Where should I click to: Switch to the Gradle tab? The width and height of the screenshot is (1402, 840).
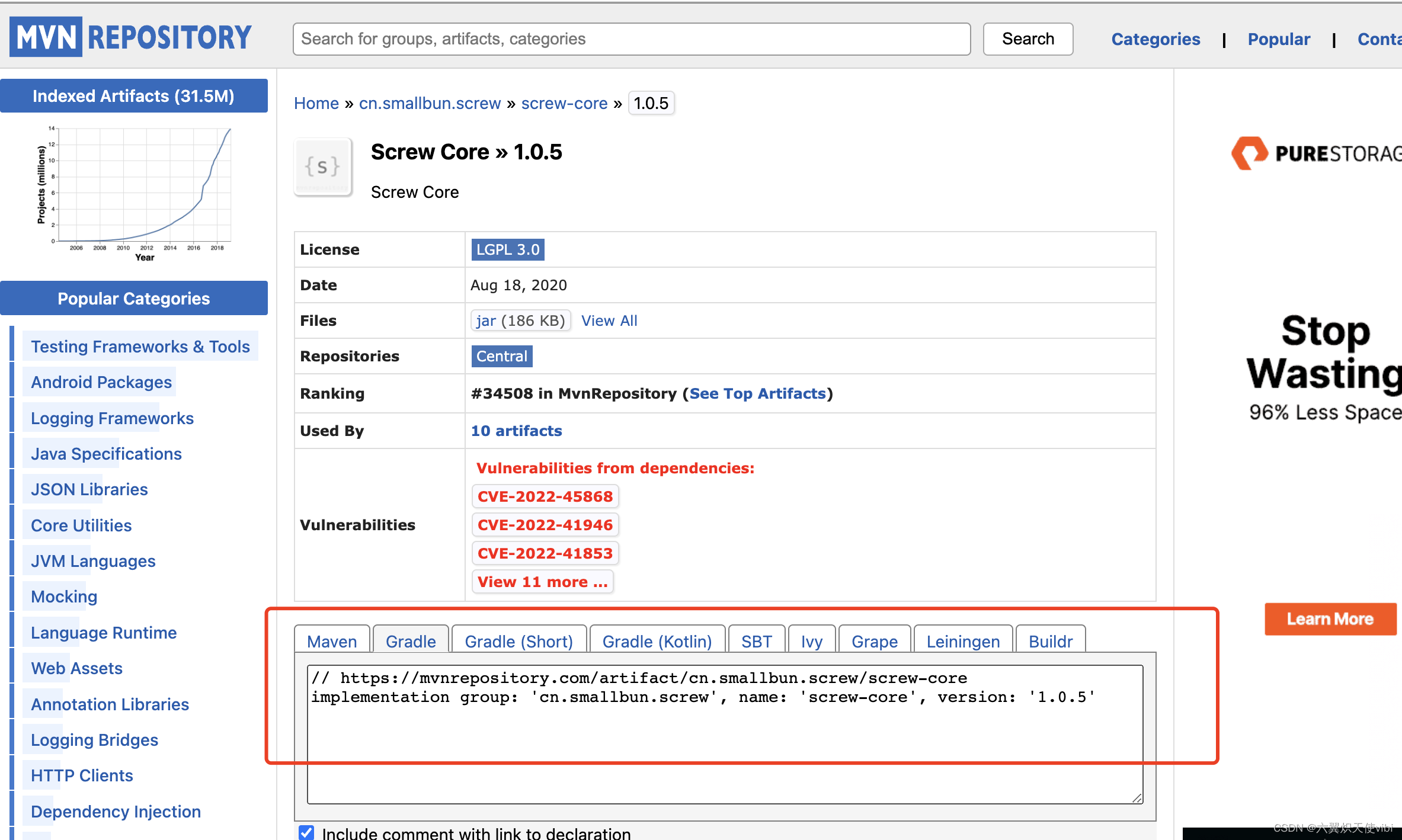(411, 640)
